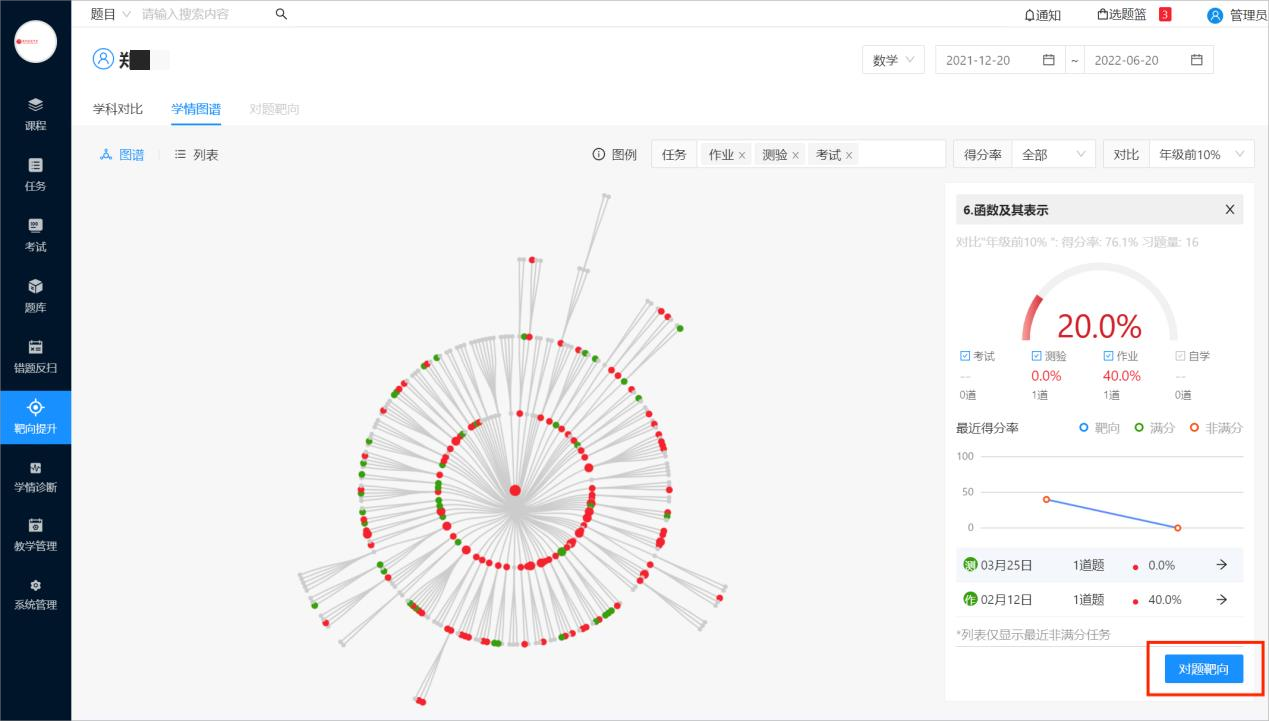The image size is (1269, 721).
Task: Remove the 作业 task filter tag
Action: (742, 155)
